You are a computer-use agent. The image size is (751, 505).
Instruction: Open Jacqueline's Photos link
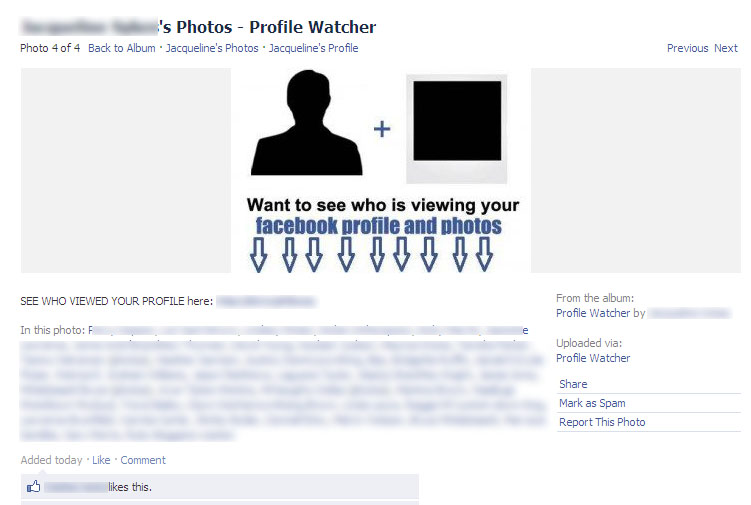point(212,48)
